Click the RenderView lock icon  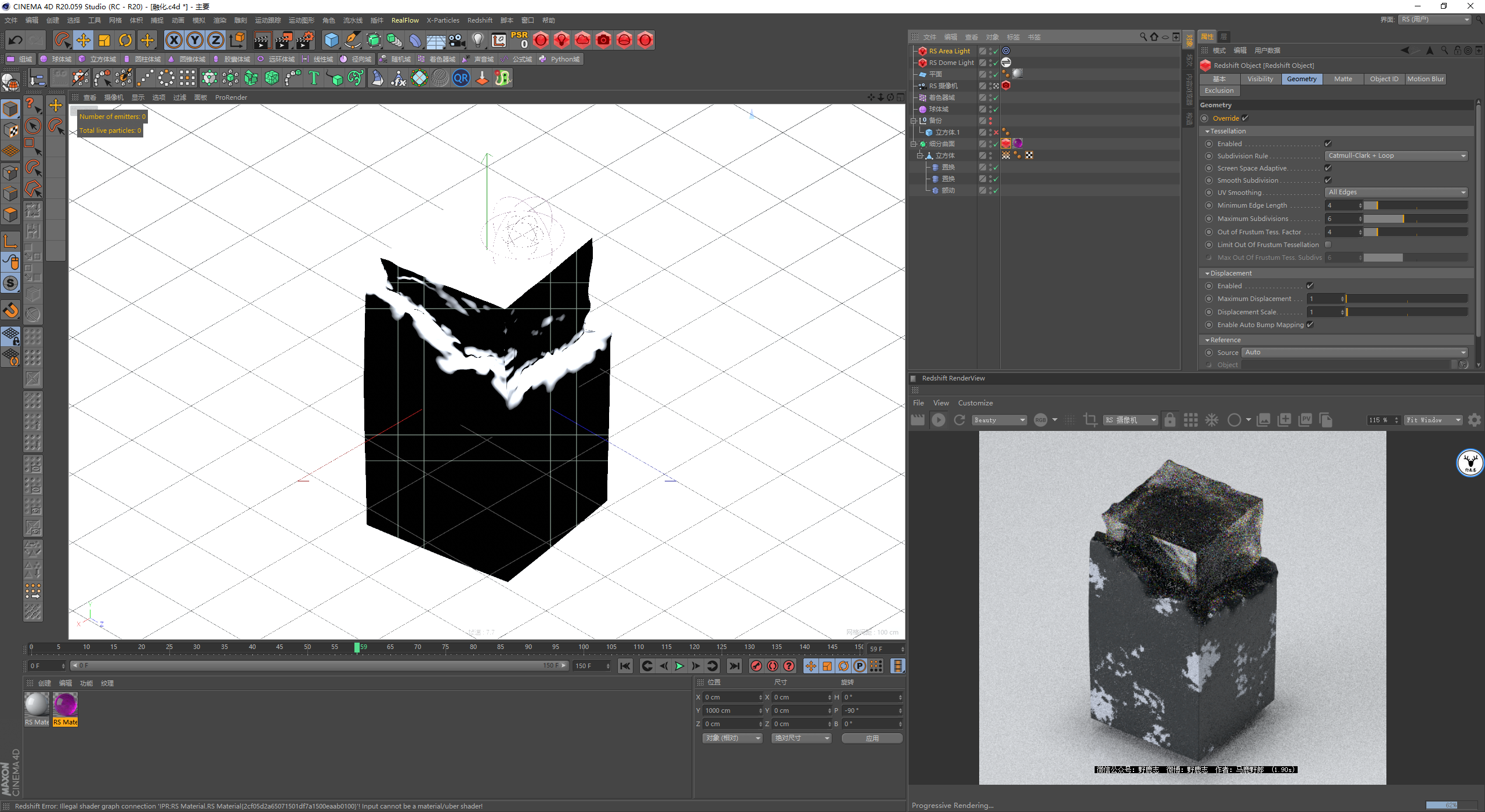(x=1170, y=420)
